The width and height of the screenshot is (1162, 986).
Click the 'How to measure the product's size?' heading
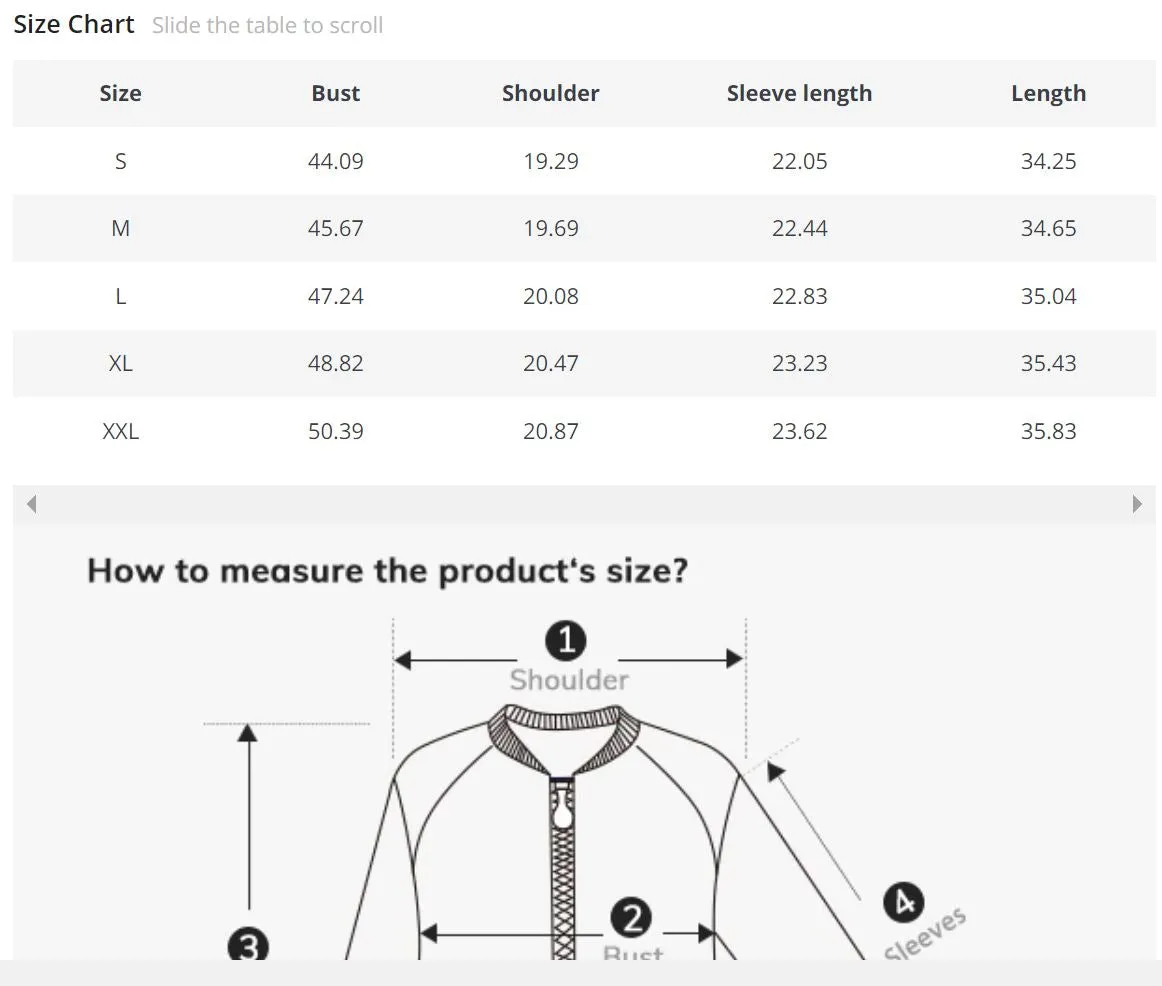(388, 571)
